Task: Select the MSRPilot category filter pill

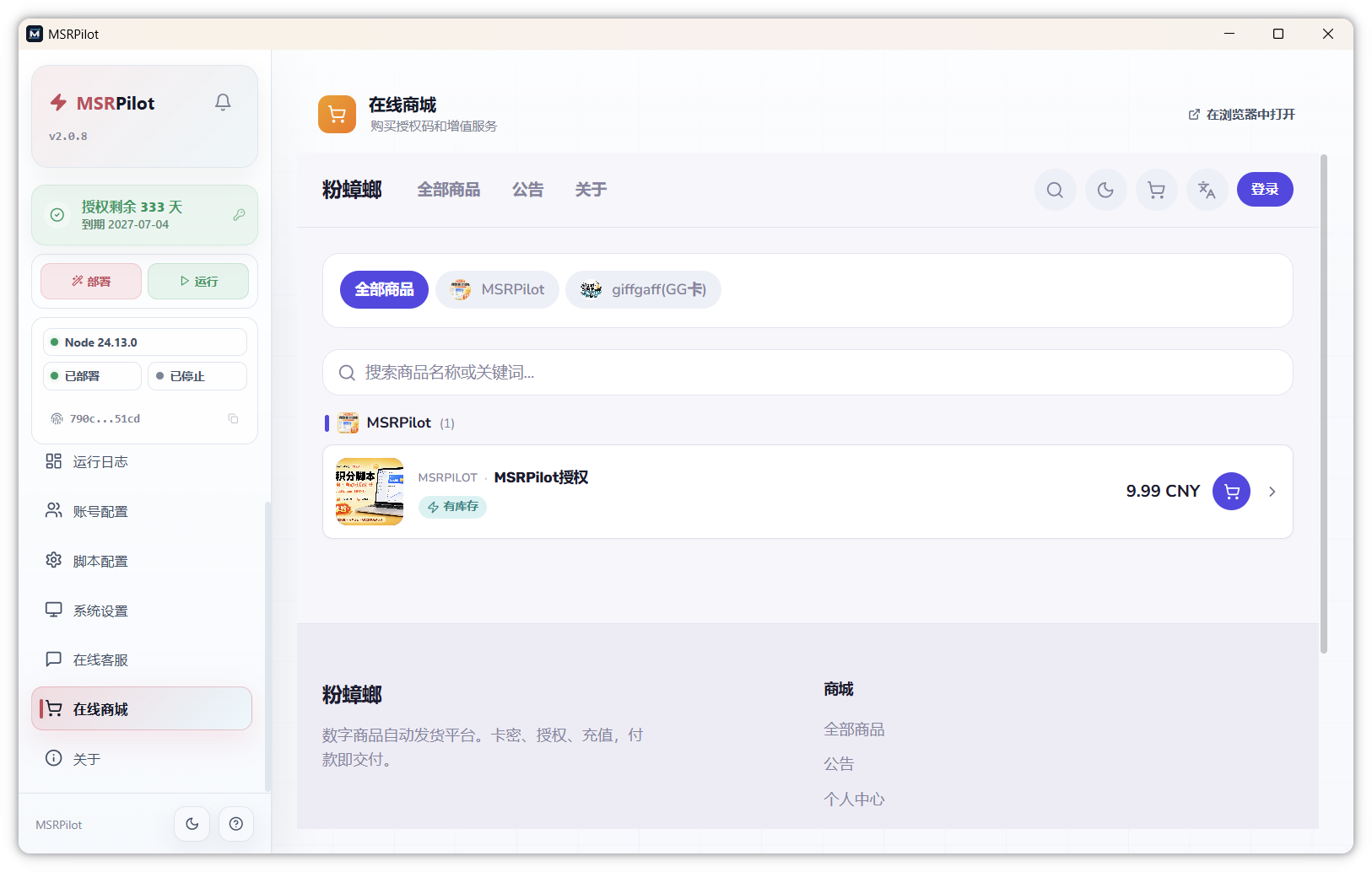Action: (497, 289)
